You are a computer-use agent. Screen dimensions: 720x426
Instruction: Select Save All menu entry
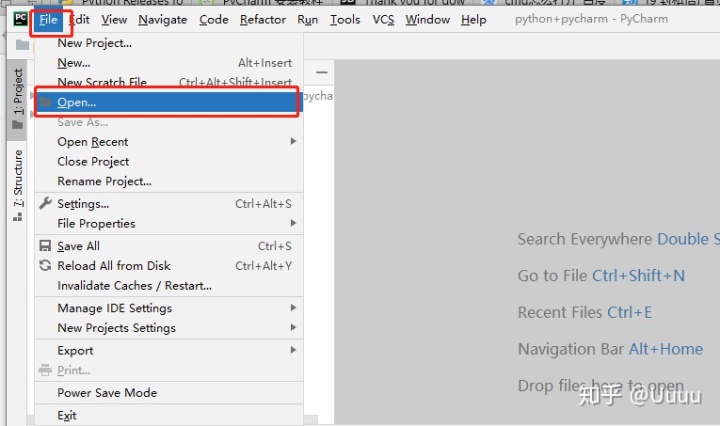[169, 246]
